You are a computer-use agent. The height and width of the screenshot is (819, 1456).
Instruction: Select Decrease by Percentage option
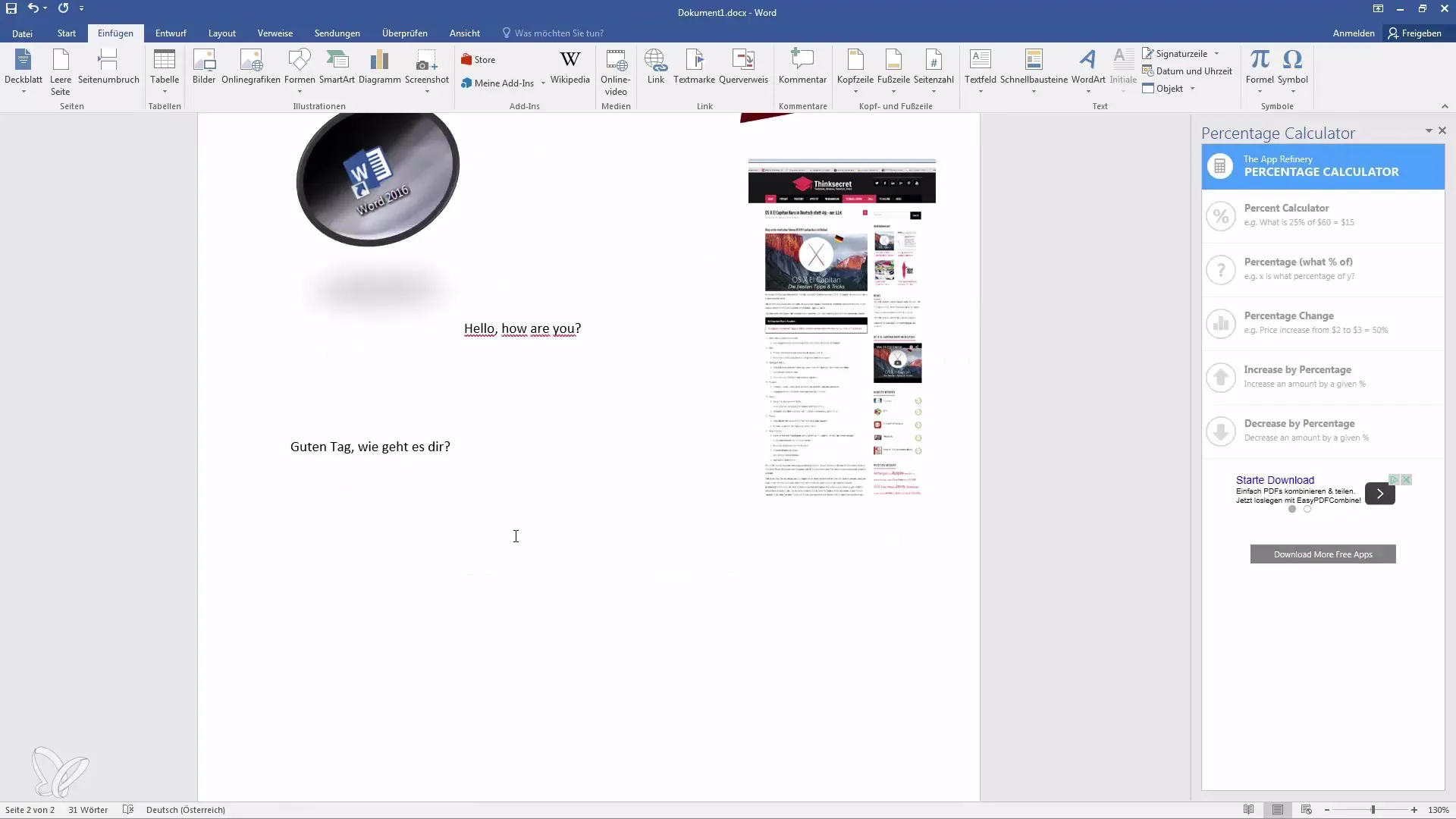1323,431
